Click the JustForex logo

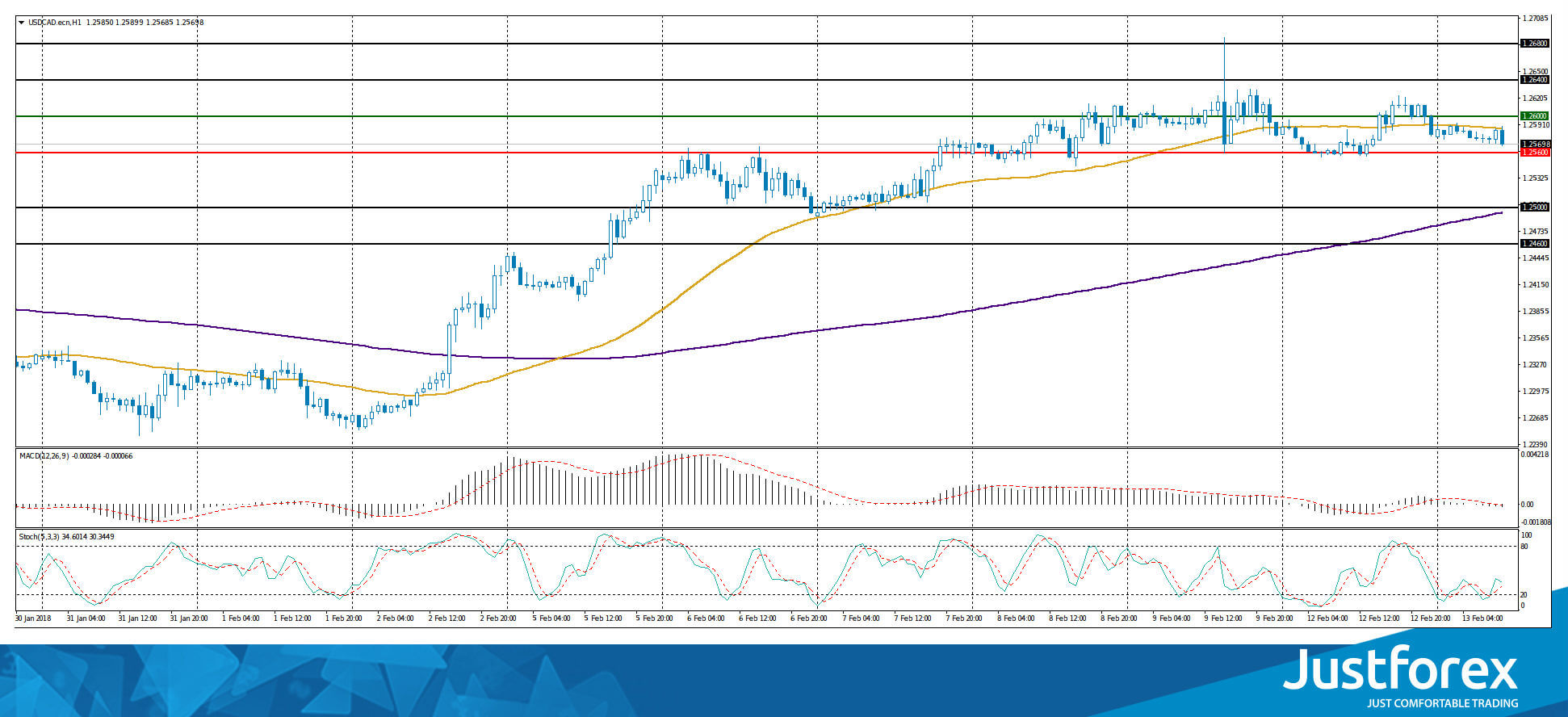pyautogui.click(x=1401, y=669)
